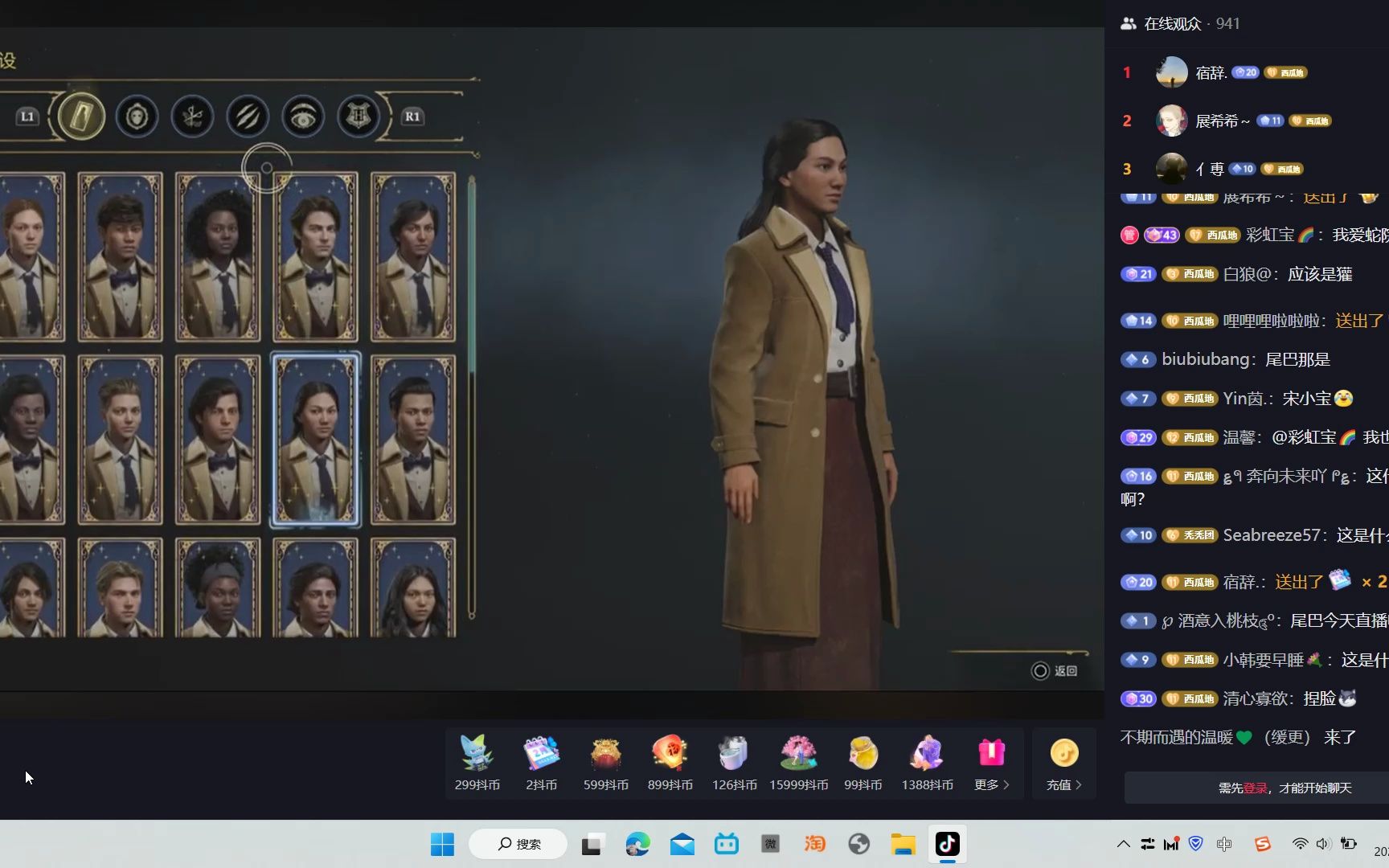Choose top-row fifth preset with purple tie
1389x868 pixels.
pos(413,256)
